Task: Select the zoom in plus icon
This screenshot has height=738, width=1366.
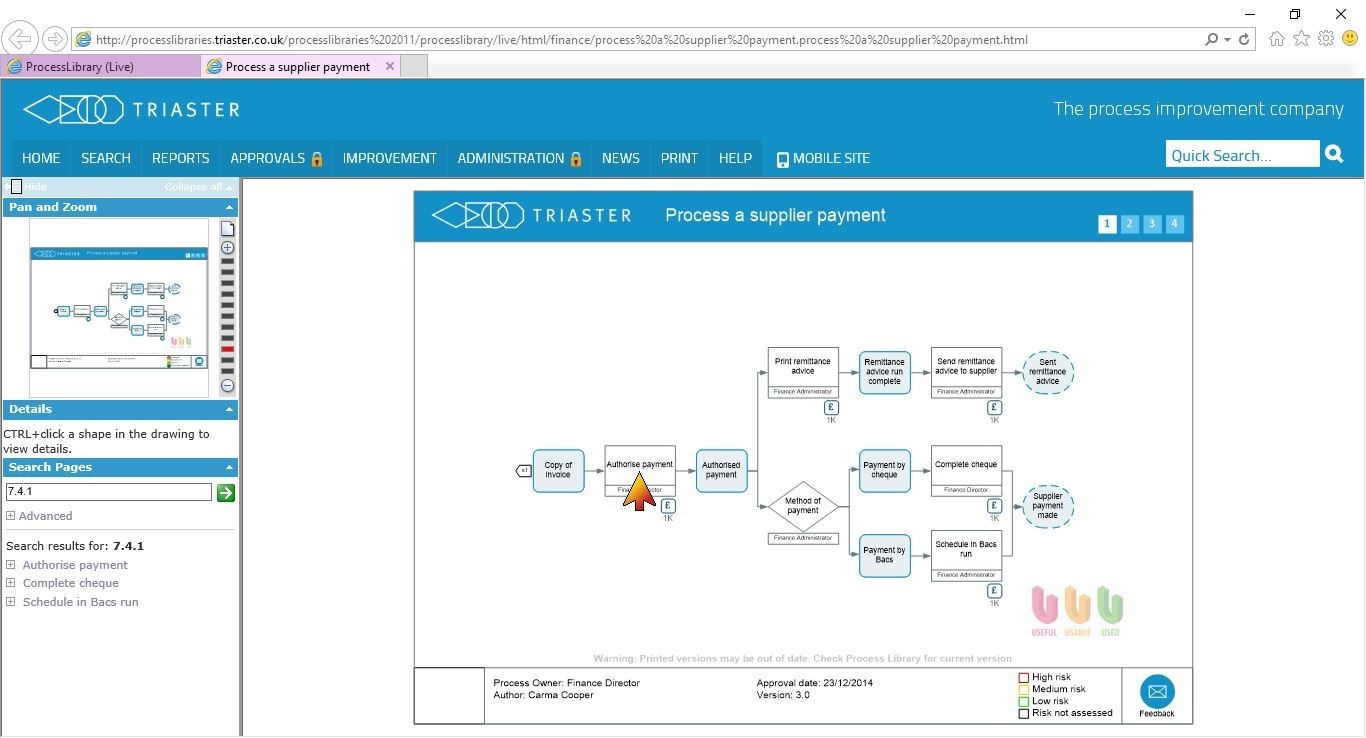Action: pos(227,247)
